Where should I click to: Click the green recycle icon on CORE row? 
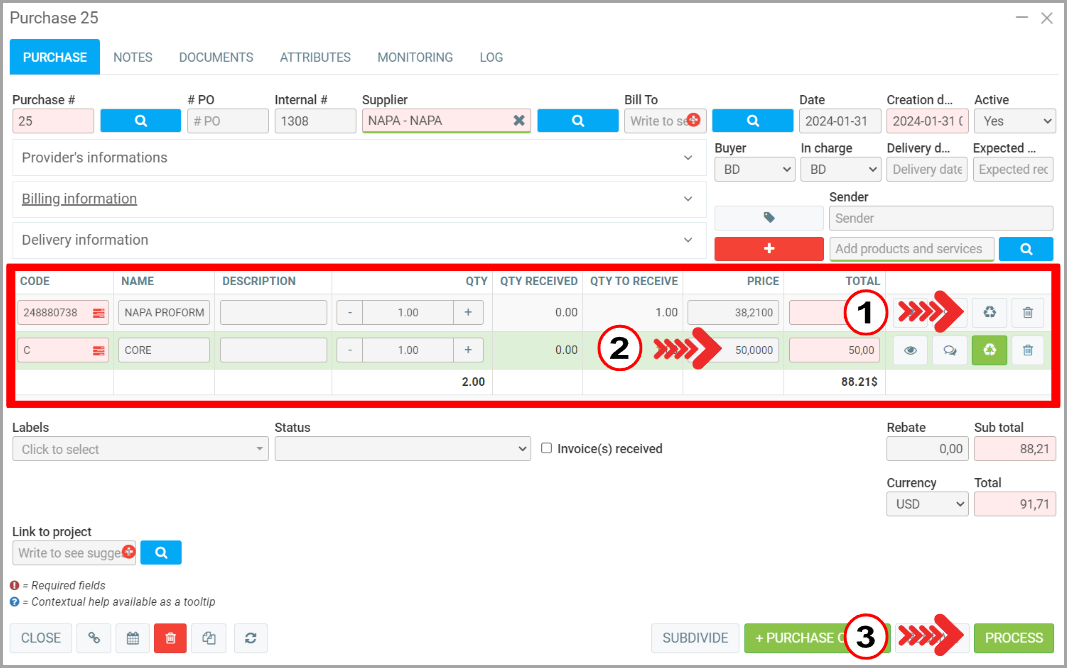point(989,351)
